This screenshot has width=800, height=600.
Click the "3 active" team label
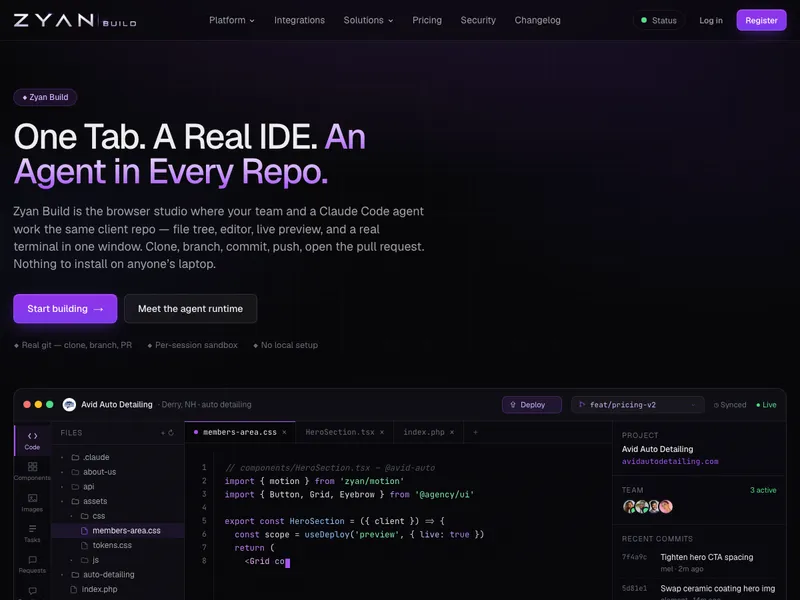coord(763,490)
